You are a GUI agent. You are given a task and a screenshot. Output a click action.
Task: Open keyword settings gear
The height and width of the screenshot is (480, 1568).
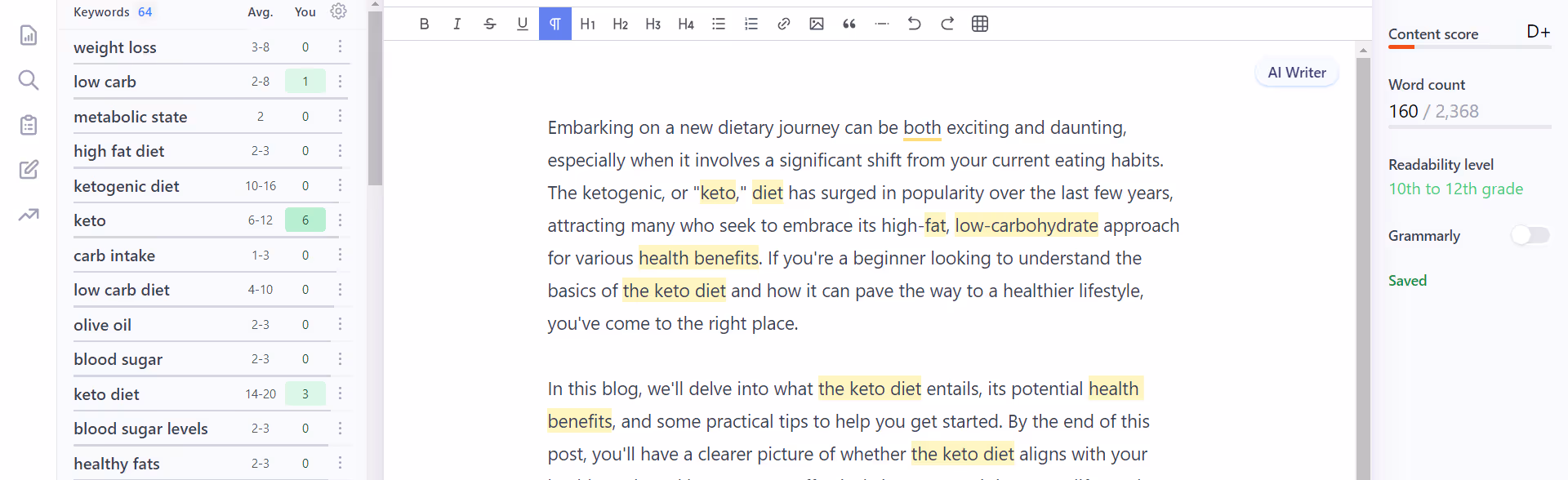(338, 11)
